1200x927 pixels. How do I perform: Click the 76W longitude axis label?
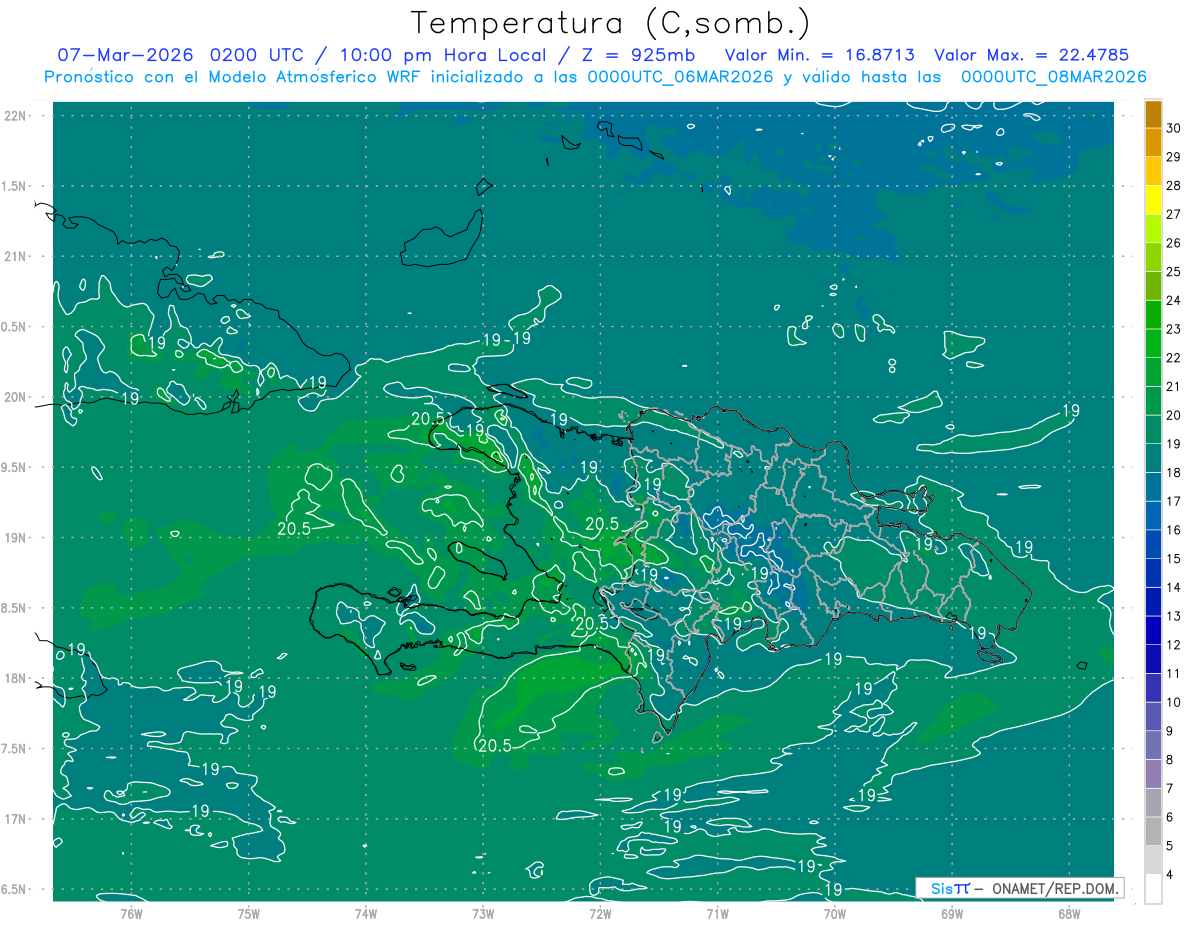[x=131, y=914]
